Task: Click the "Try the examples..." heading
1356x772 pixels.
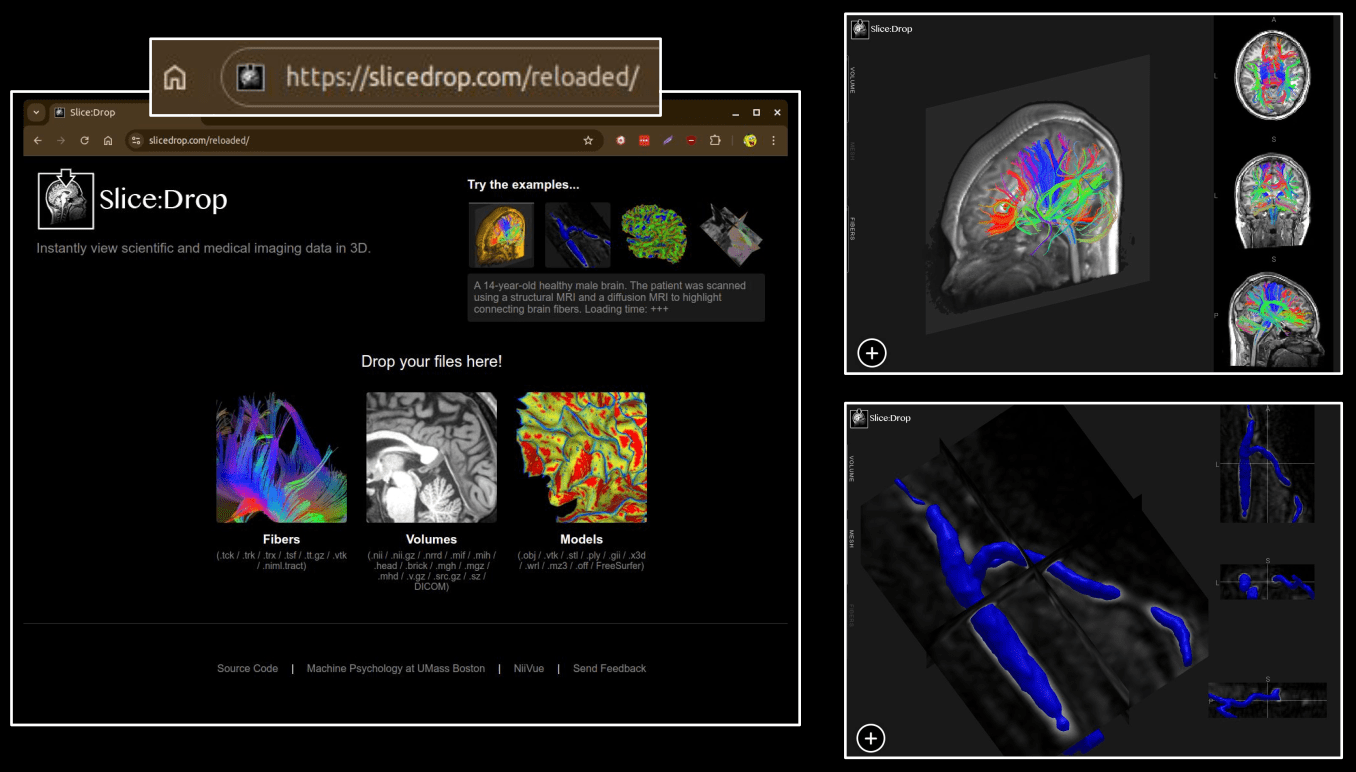Action: (523, 184)
